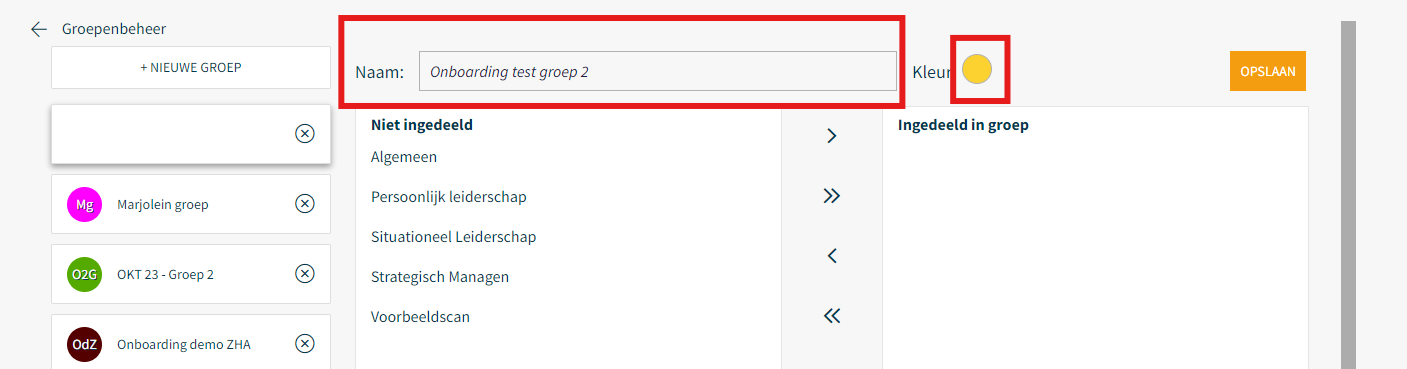Delete OKT 23 - Groep 2 via X icon

click(x=305, y=274)
